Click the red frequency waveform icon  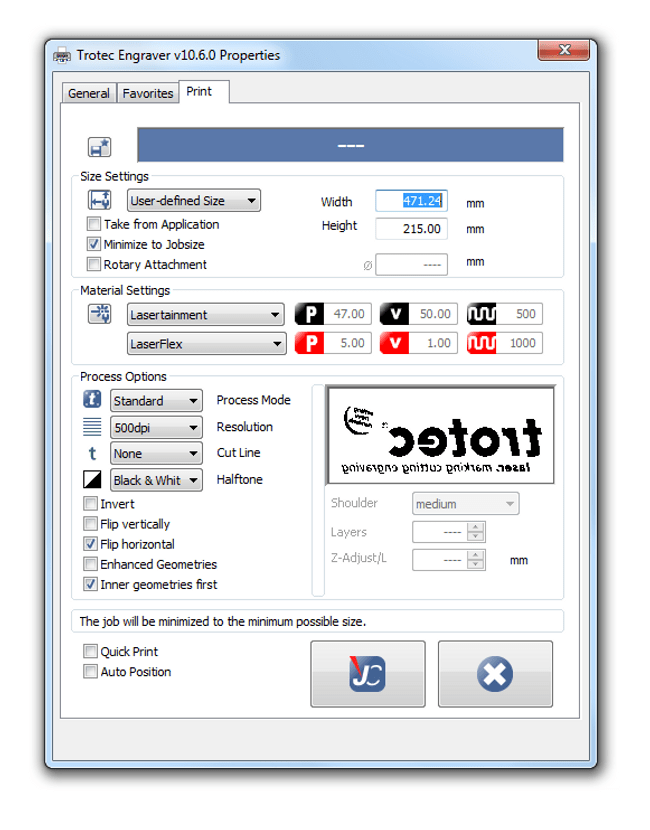click(x=481, y=343)
